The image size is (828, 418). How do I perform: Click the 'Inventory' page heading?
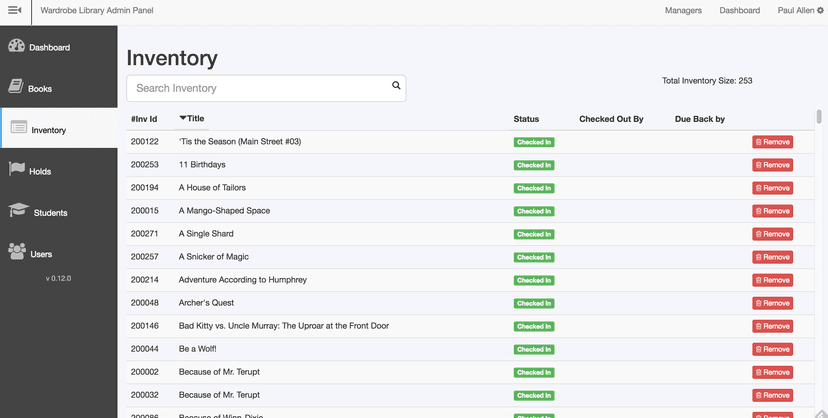(x=172, y=58)
